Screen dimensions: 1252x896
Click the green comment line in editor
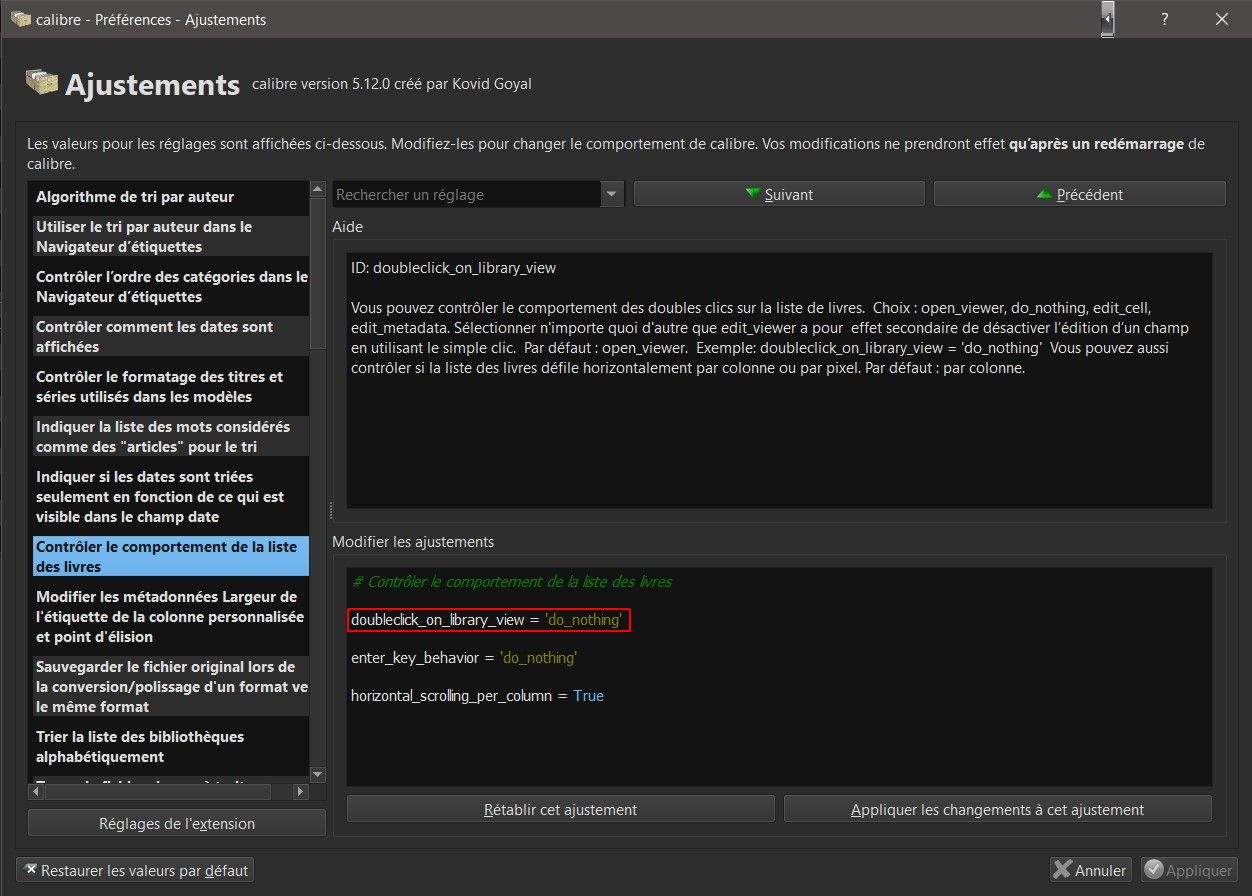(x=511, y=581)
